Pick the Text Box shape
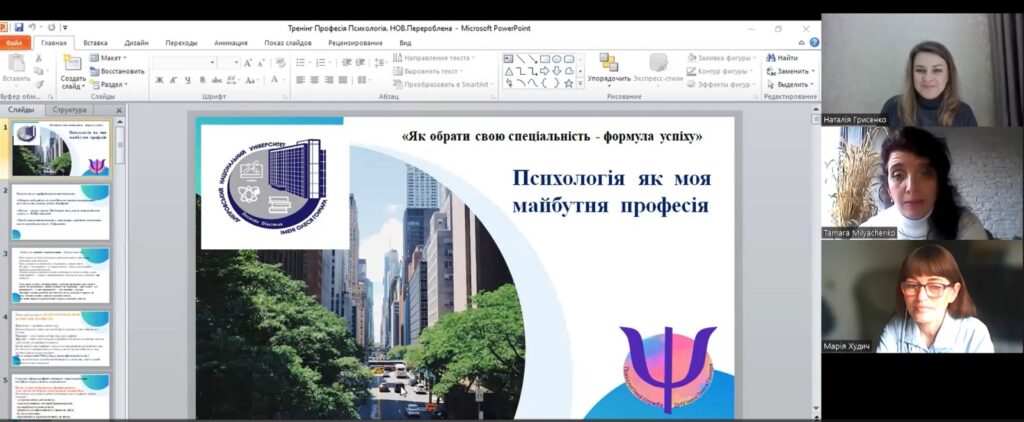This screenshot has width=1024, height=422. click(509, 59)
